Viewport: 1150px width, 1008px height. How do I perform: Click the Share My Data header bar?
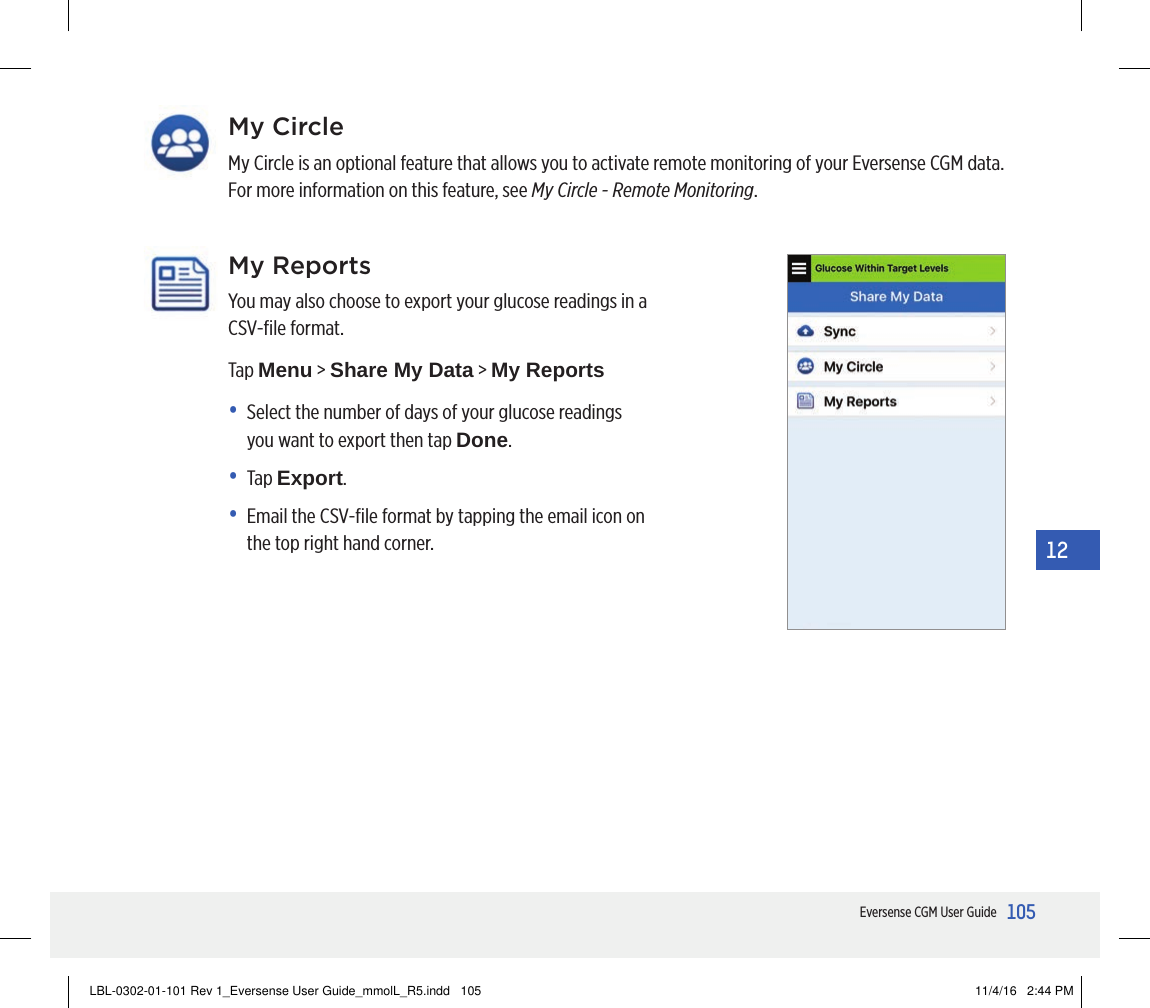[x=896, y=297]
